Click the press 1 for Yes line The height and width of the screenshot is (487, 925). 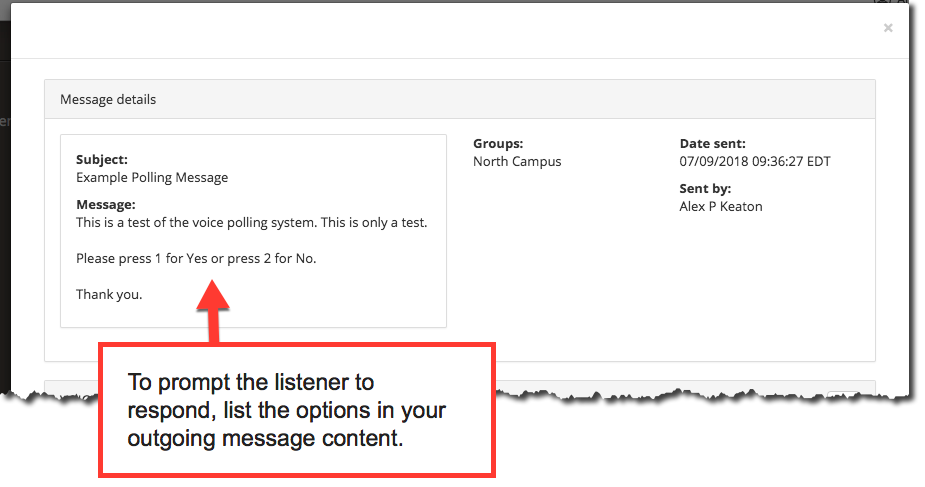click(x=196, y=259)
